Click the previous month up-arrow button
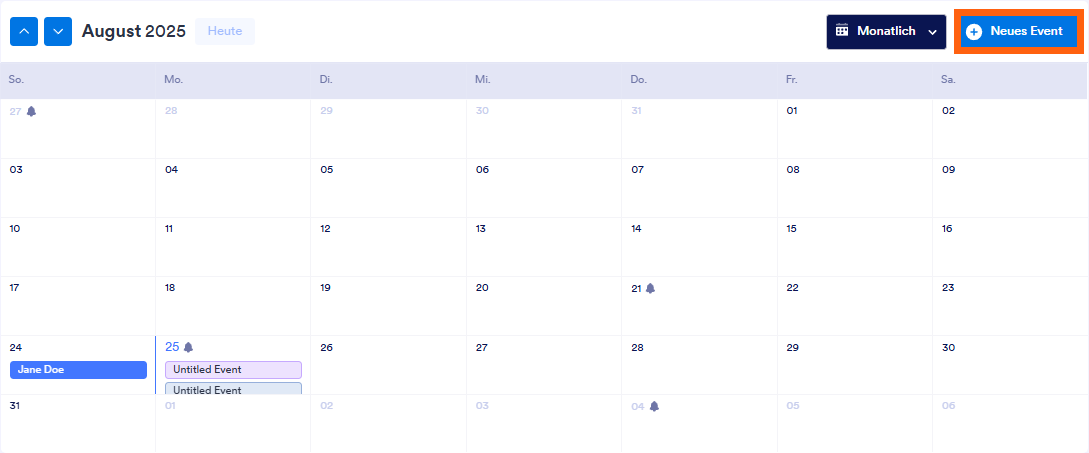 pos(24,31)
